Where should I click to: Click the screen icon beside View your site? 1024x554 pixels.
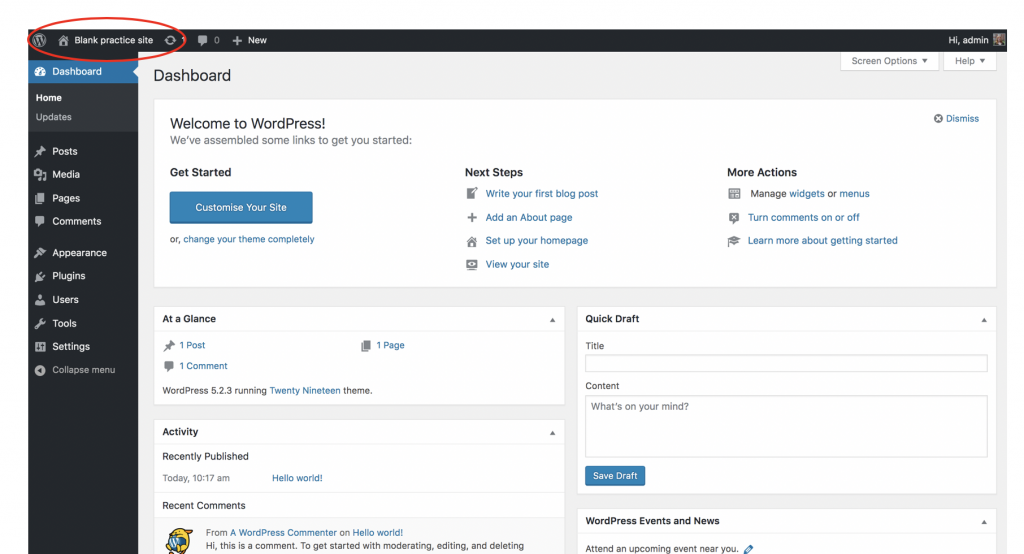tap(472, 265)
